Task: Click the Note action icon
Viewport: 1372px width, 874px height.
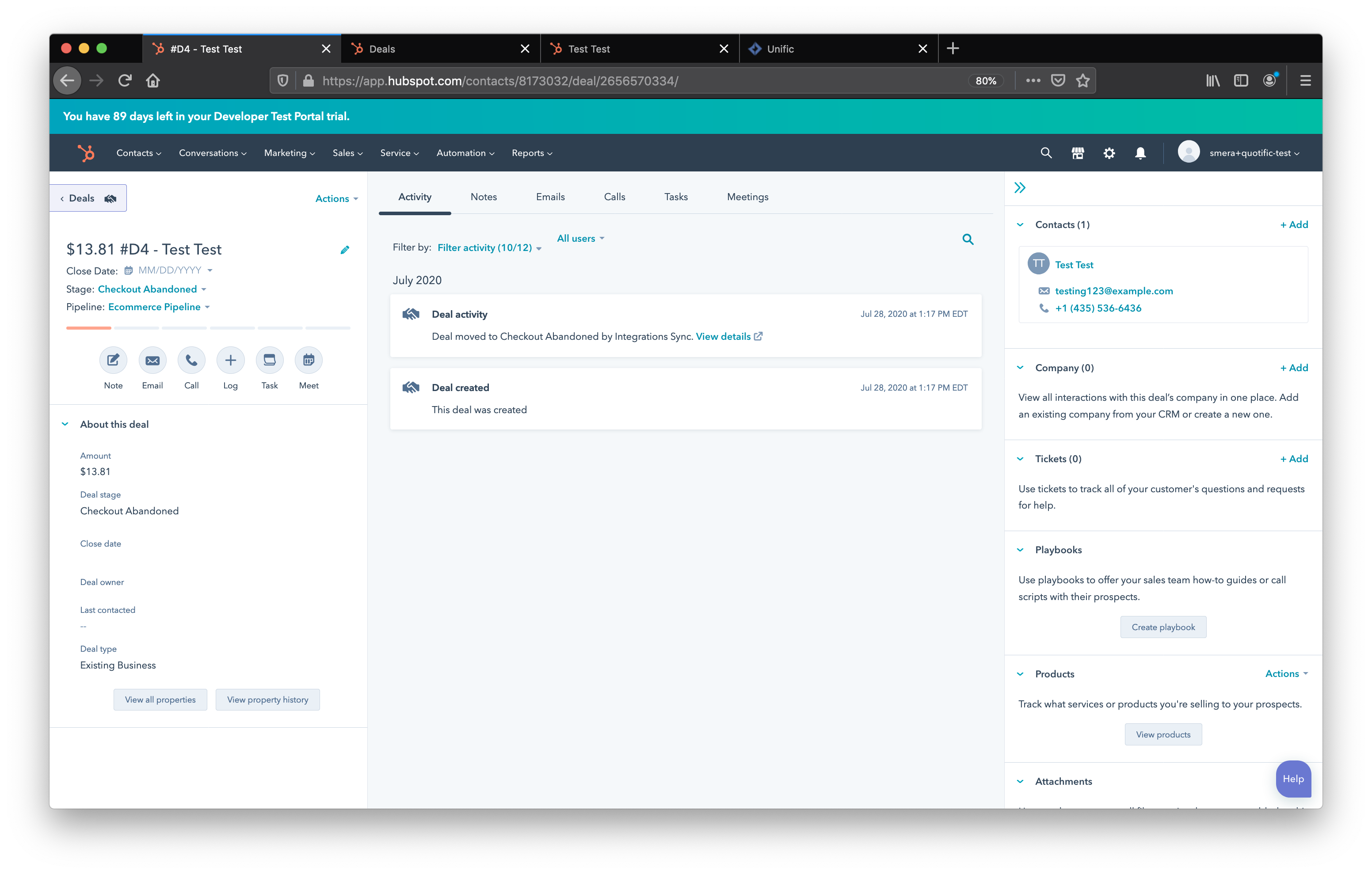Action: (x=113, y=360)
